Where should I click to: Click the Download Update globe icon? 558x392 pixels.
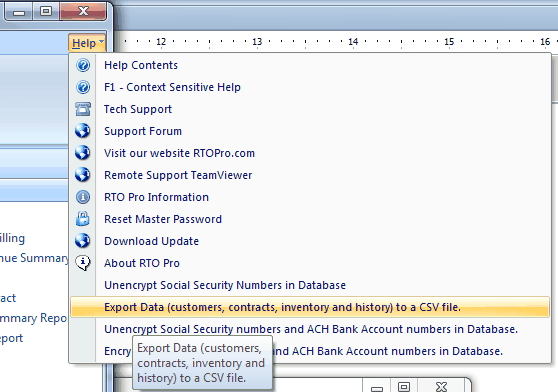pos(83,241)
